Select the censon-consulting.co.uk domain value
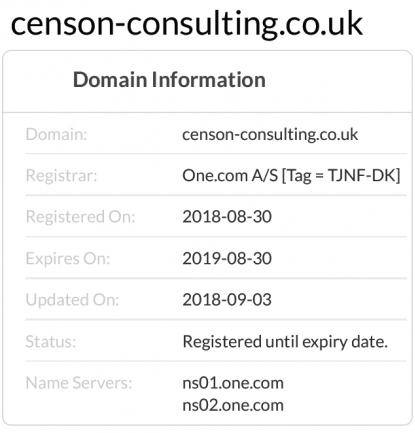Screen dimensions: 415x433 click(x=270, y=135)
